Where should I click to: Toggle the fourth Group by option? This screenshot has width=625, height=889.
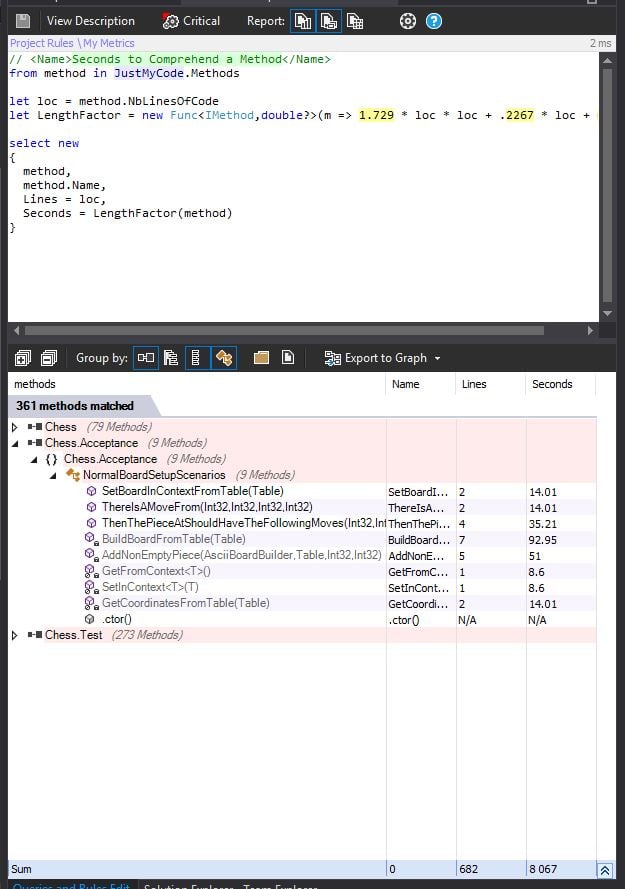point(224,358)
